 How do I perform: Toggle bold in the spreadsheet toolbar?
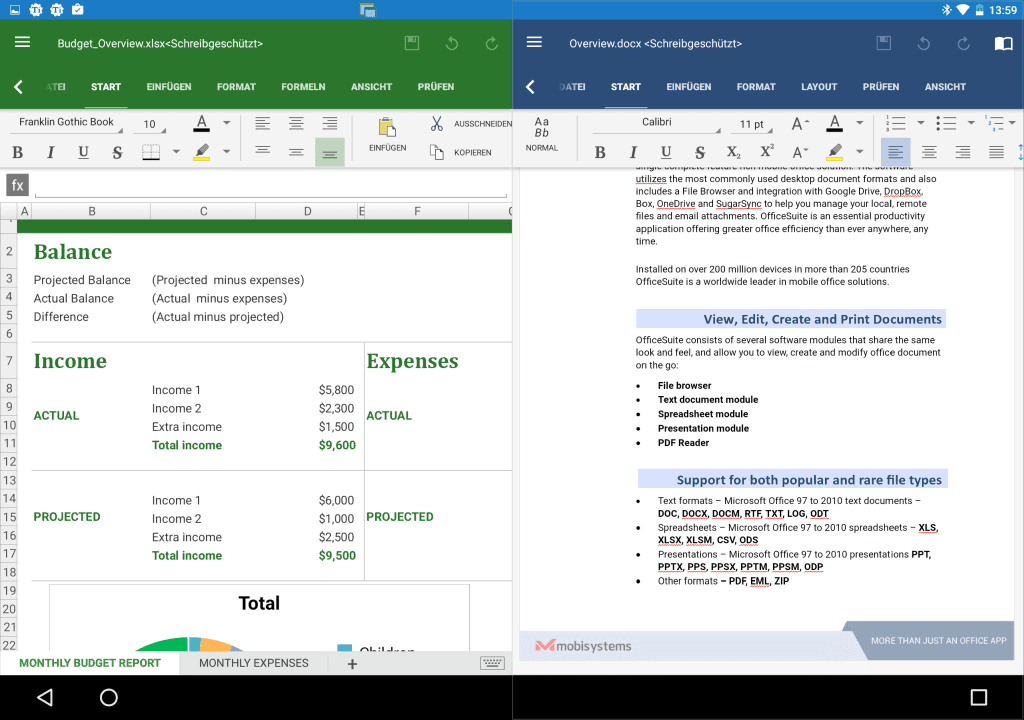(18, 152)
